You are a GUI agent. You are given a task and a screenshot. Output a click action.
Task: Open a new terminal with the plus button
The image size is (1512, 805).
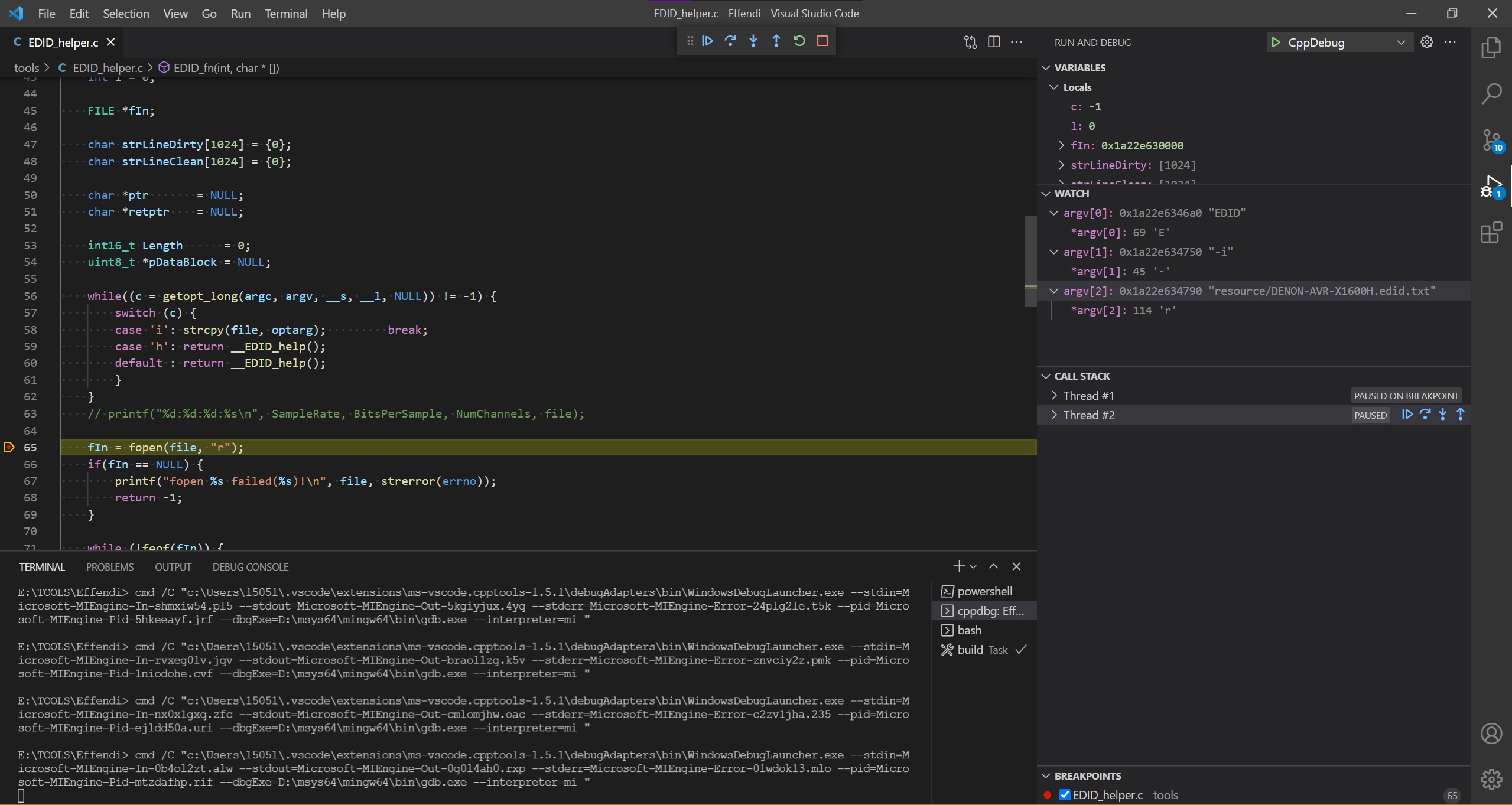pyautogui.click(x=958, y=566)
